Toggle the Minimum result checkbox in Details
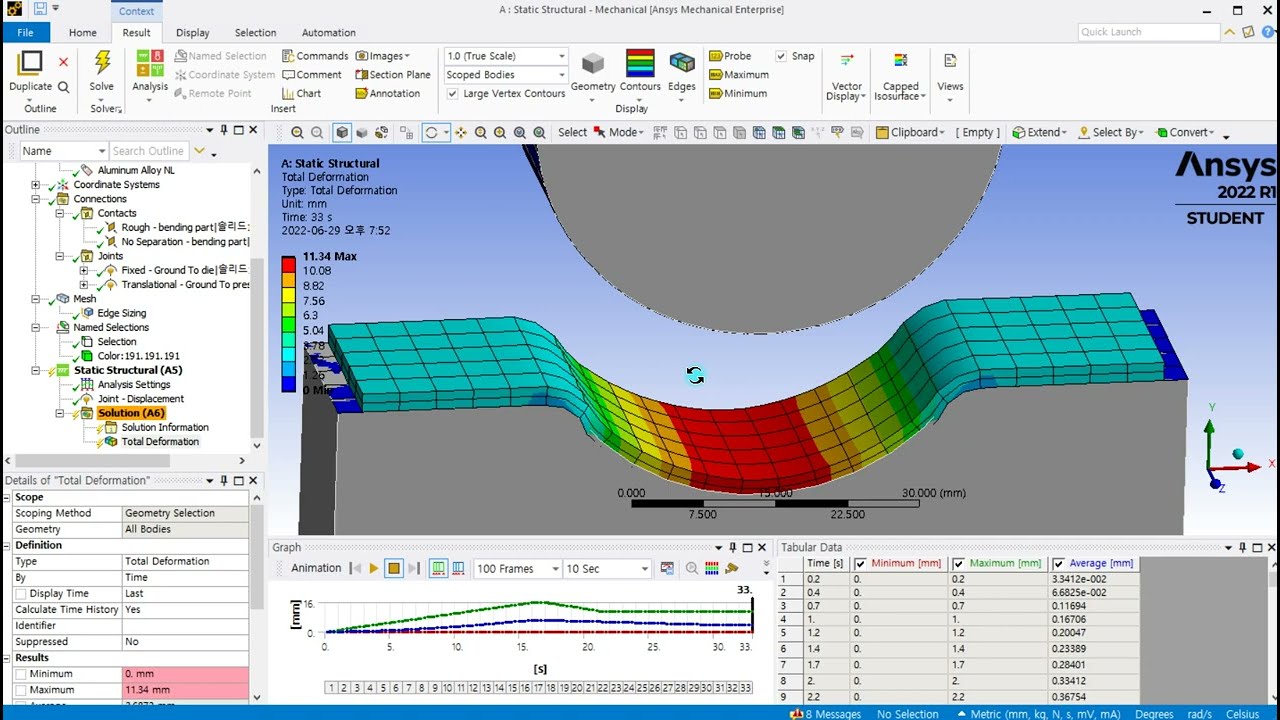 click(x=21, y=674)
